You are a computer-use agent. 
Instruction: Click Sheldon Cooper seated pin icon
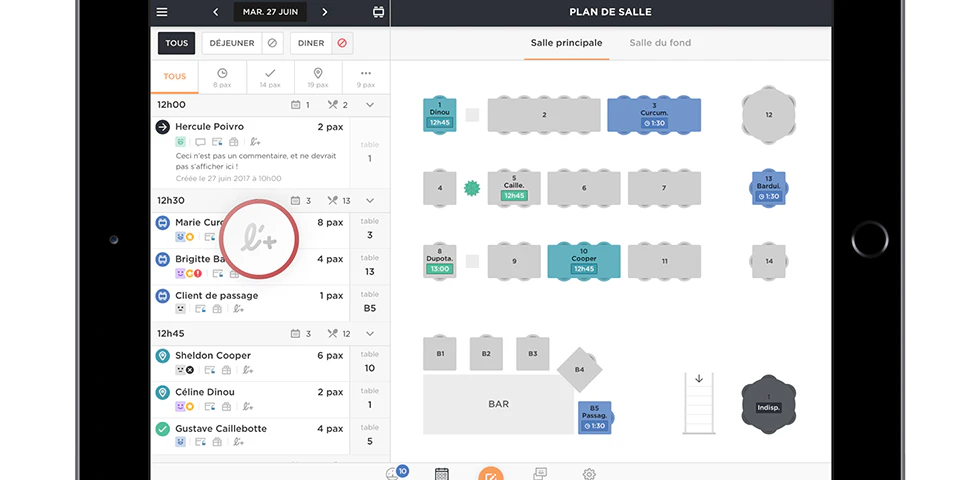point(162,356)
